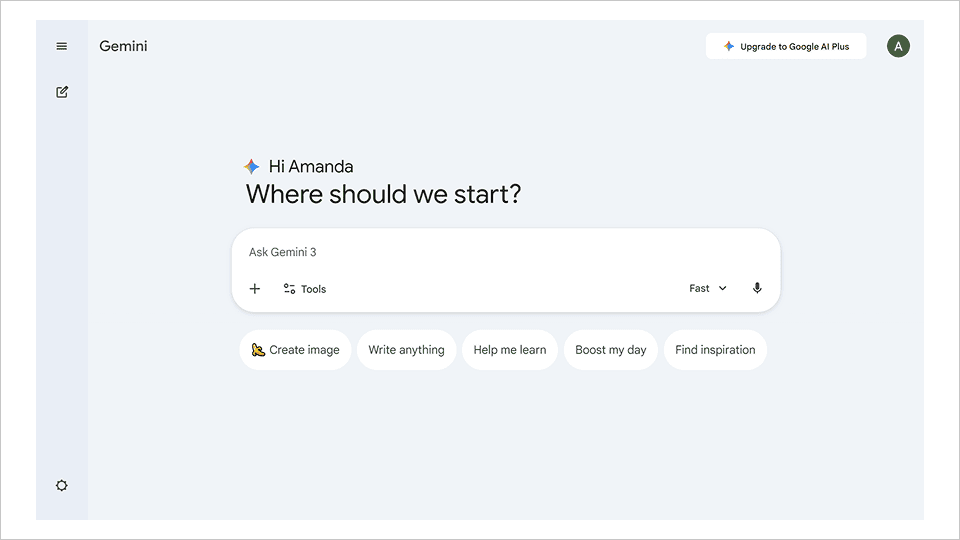The height and width of the screenshot is (540, 960).
Task: Click the plus icon to add files
Action: click(255, 289)
